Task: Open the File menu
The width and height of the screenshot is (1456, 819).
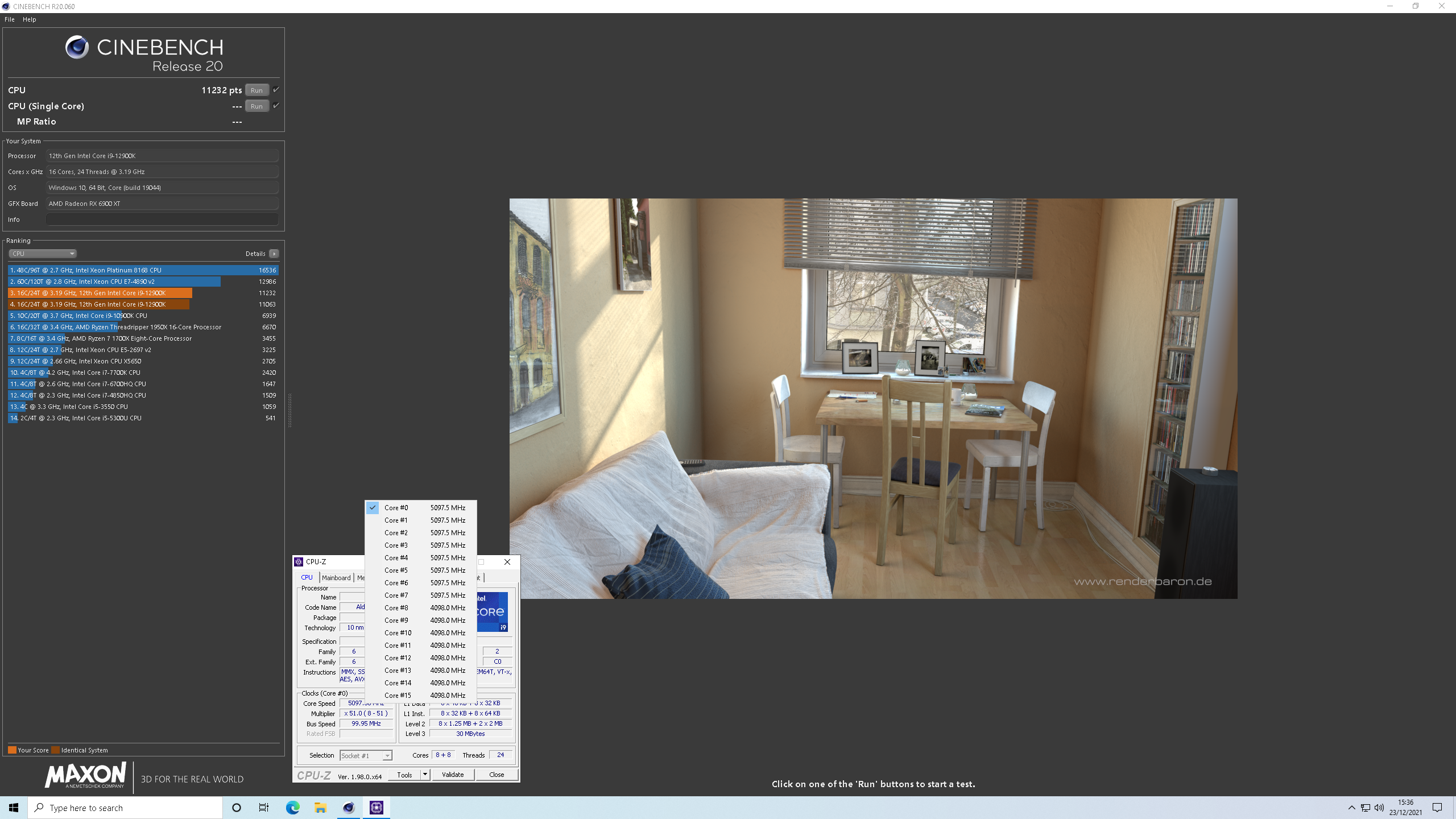Action: (x=10, y=19)
